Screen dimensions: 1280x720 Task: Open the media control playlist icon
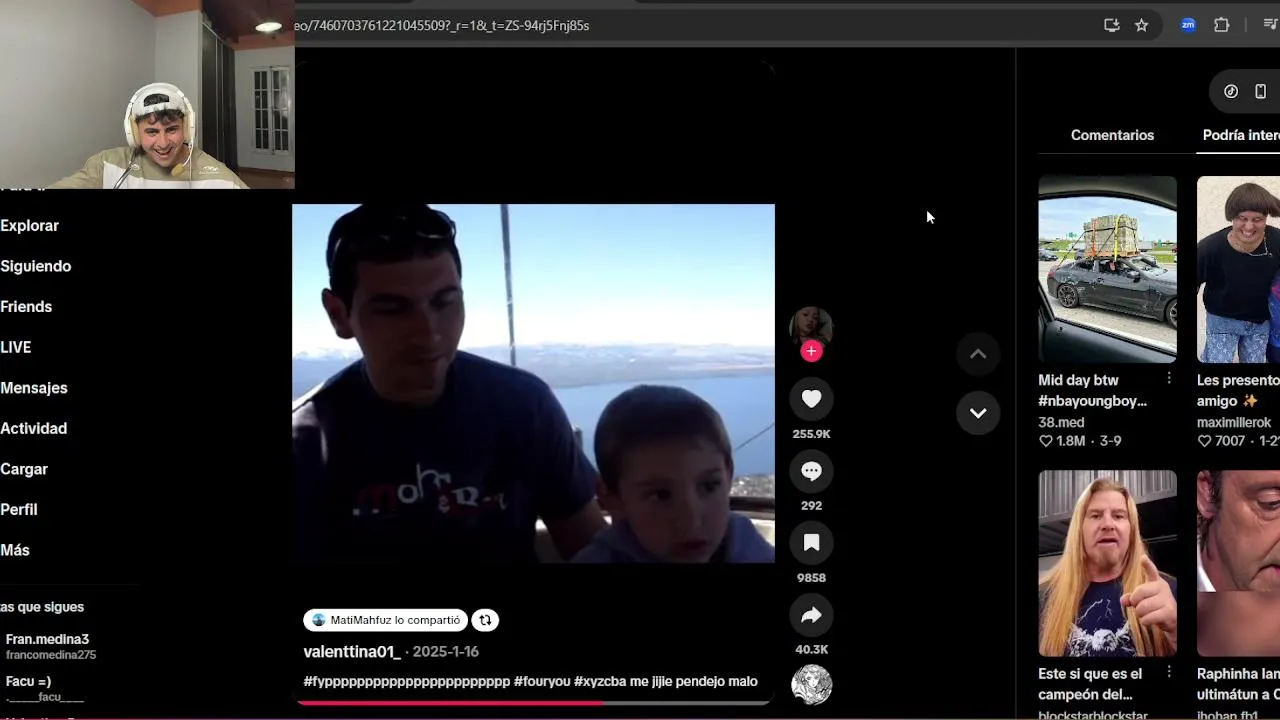point(1270,25)
